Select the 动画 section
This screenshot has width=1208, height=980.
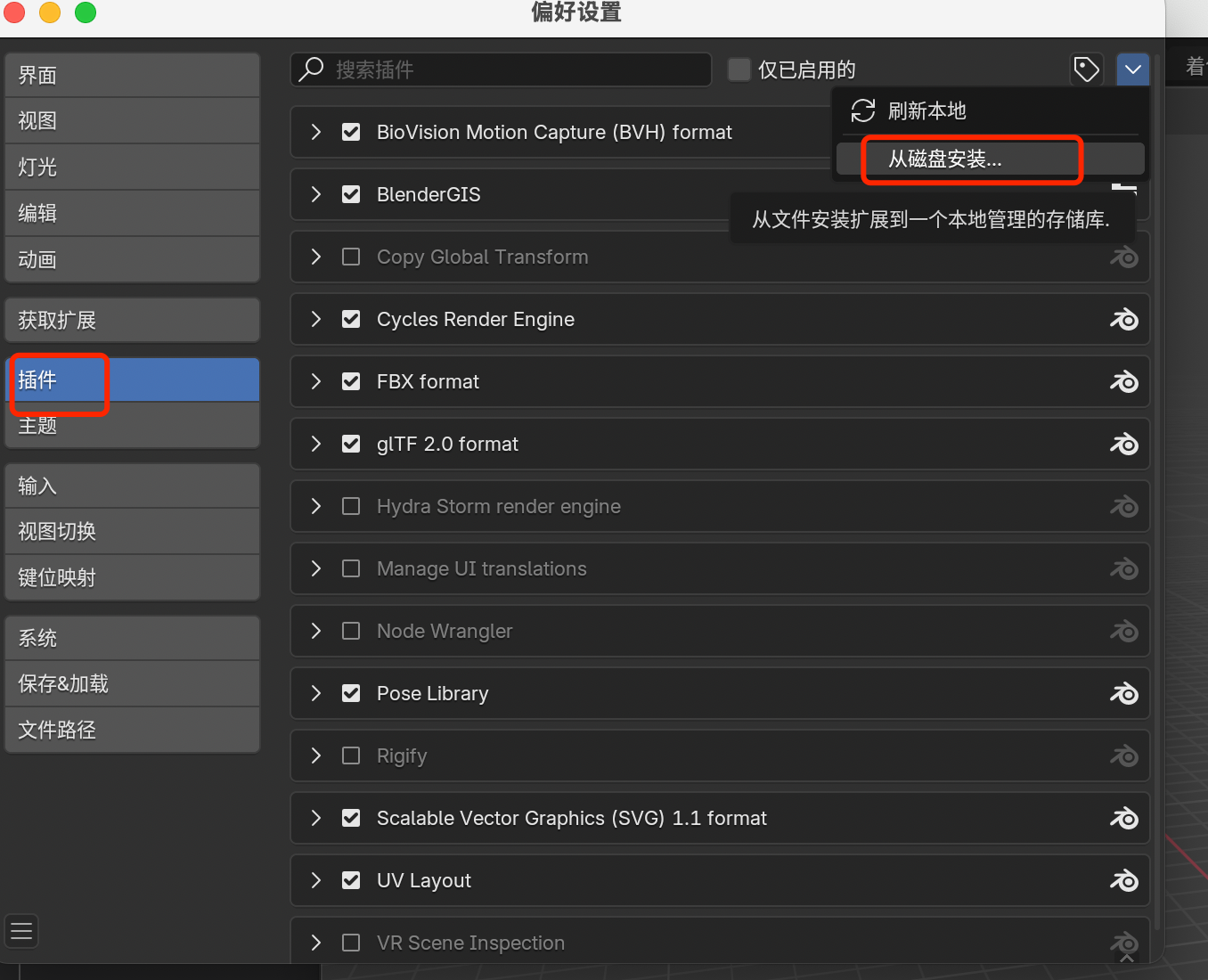pos(132,259)
